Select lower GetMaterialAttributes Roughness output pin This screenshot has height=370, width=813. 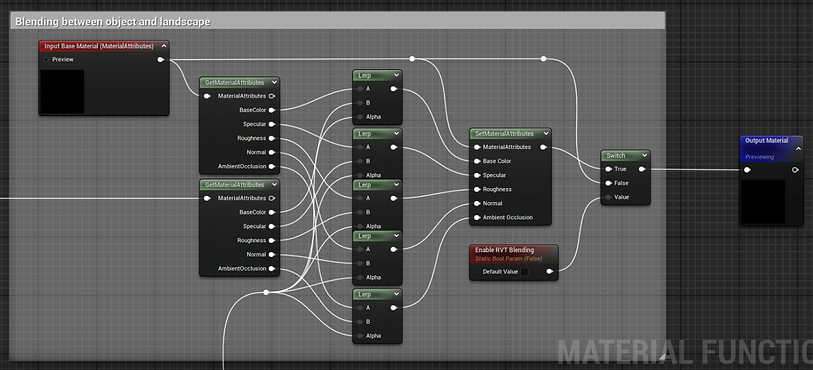[x=272, y=240]
